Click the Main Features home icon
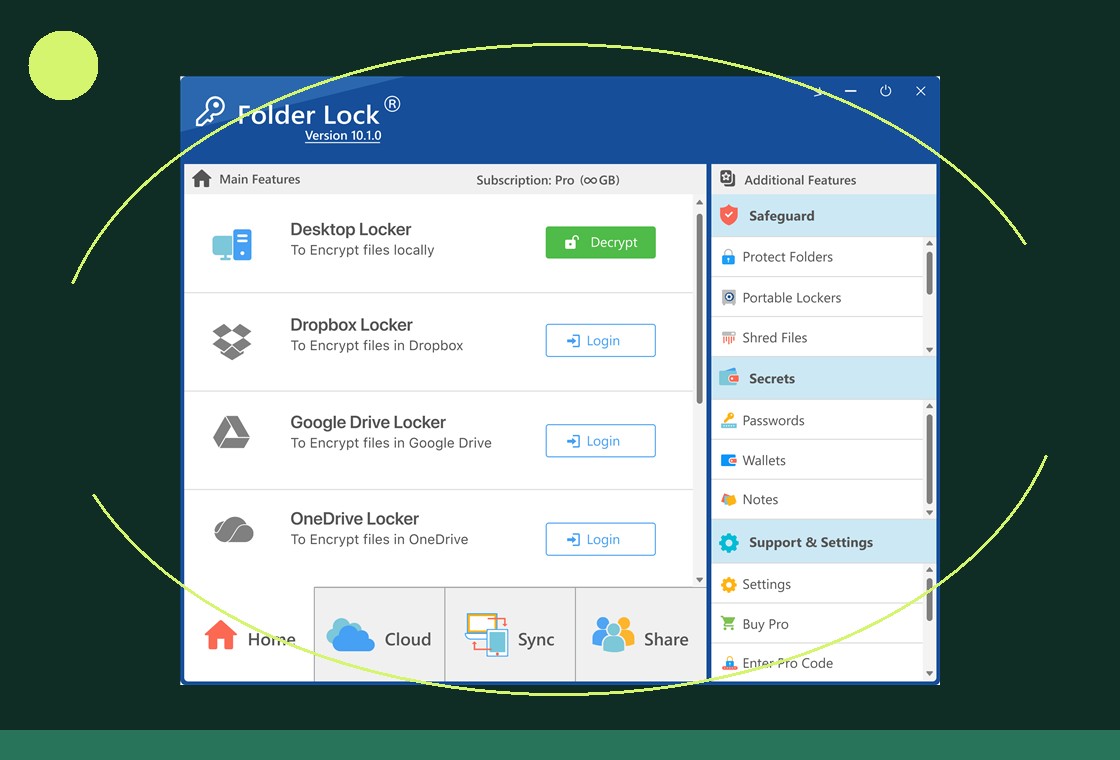 [x=201, y=179]
